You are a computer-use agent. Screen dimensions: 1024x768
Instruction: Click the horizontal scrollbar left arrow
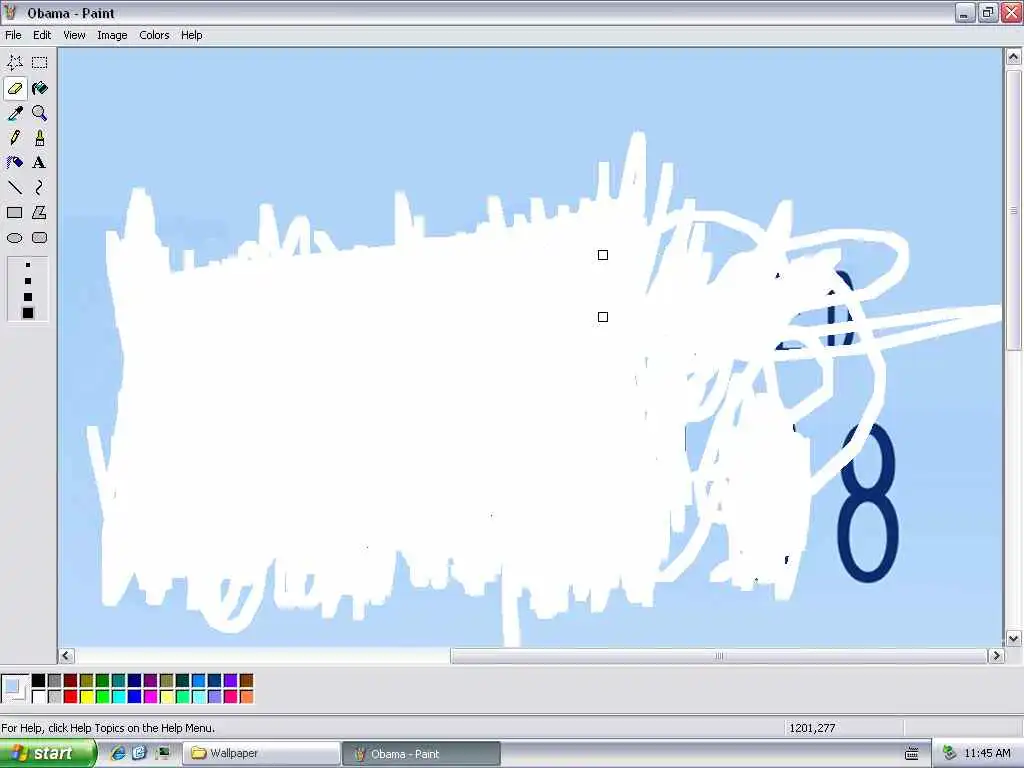[66, 656]
